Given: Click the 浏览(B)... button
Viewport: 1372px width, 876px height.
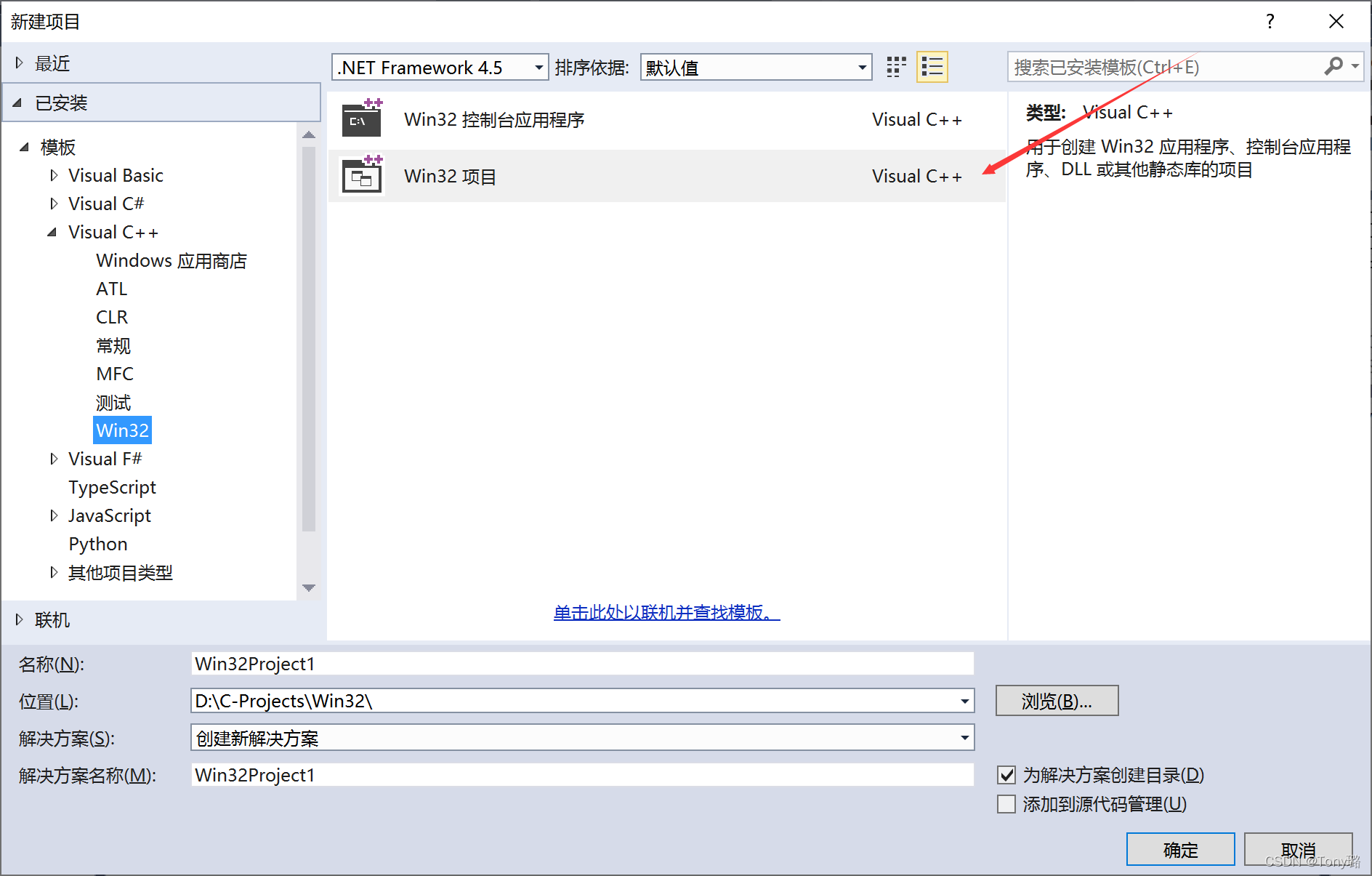Looking at the screenshot, I should tap(1057, 701).
